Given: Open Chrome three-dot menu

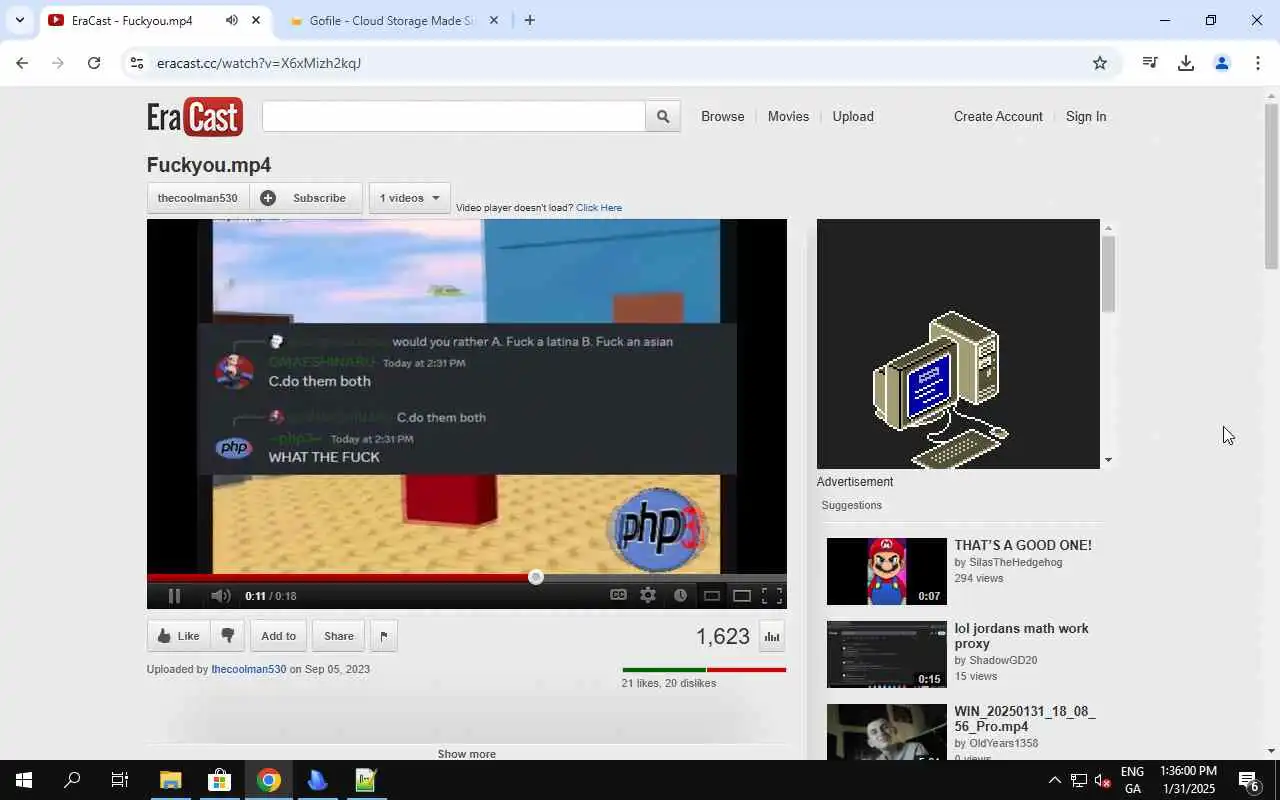Looking at the screenshot, I should 1258,63.
